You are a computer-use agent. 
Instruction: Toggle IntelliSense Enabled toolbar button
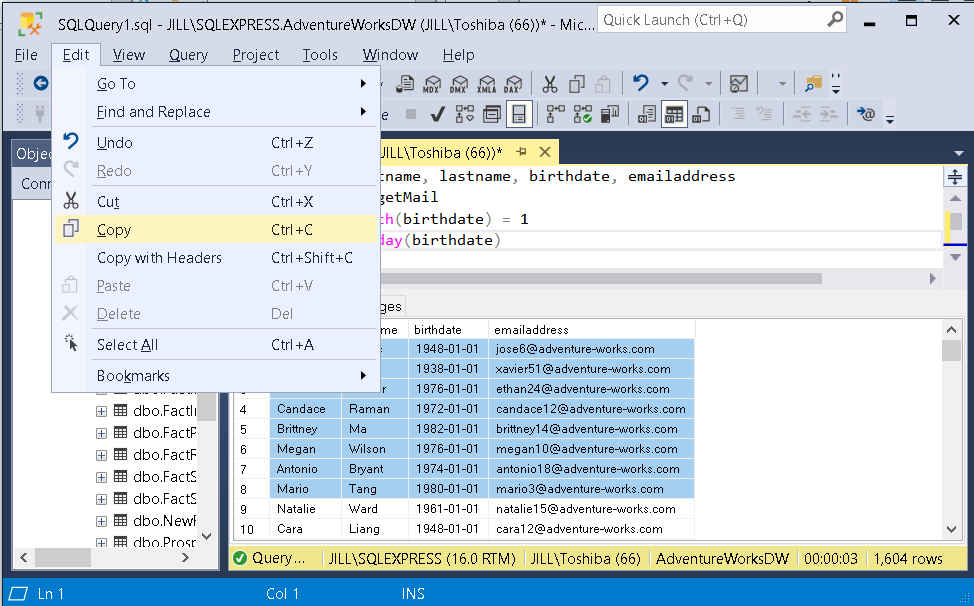(x=519, y=114)
